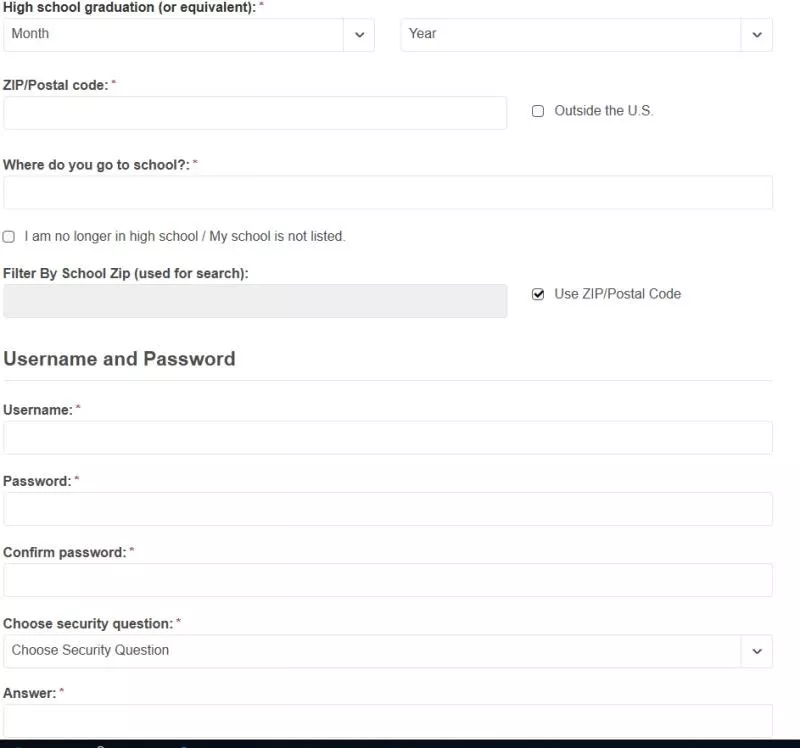The width and height of the screenshot is (800, 748).
Task: Uncheck the Use ZIP/Postal Code checkbox
Action: point(538,294)
